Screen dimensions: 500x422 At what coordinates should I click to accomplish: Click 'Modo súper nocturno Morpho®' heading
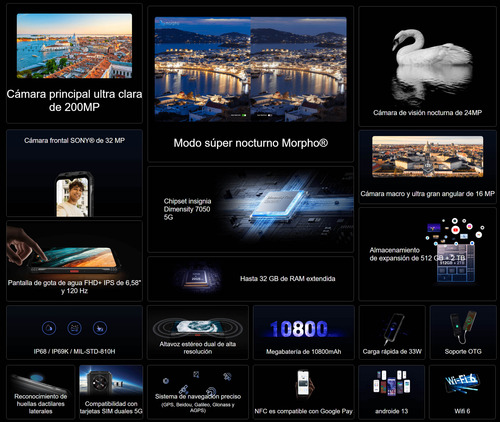[251, 143]
